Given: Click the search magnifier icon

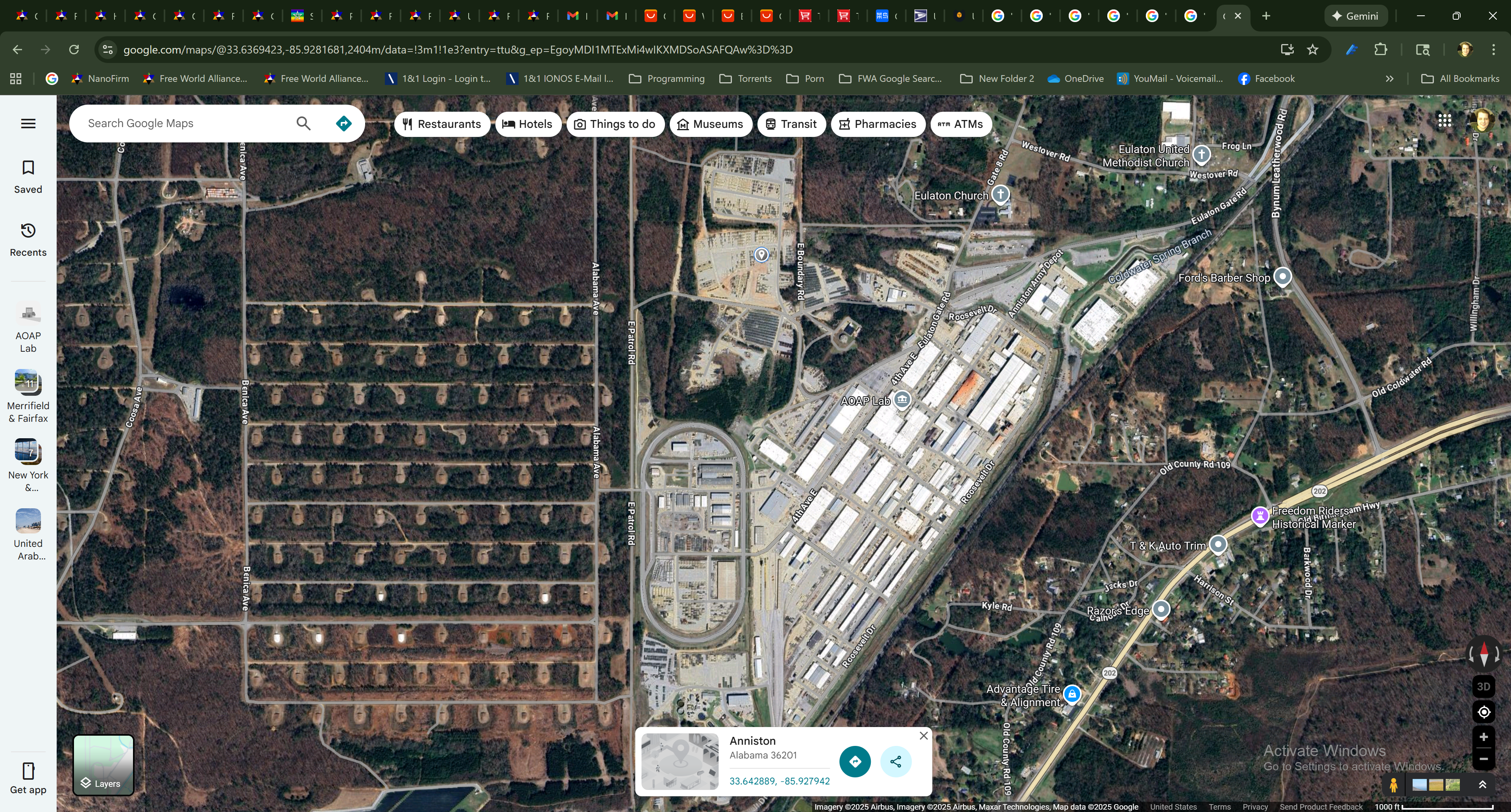Looking at the screenshot, I should coord(303,124).
